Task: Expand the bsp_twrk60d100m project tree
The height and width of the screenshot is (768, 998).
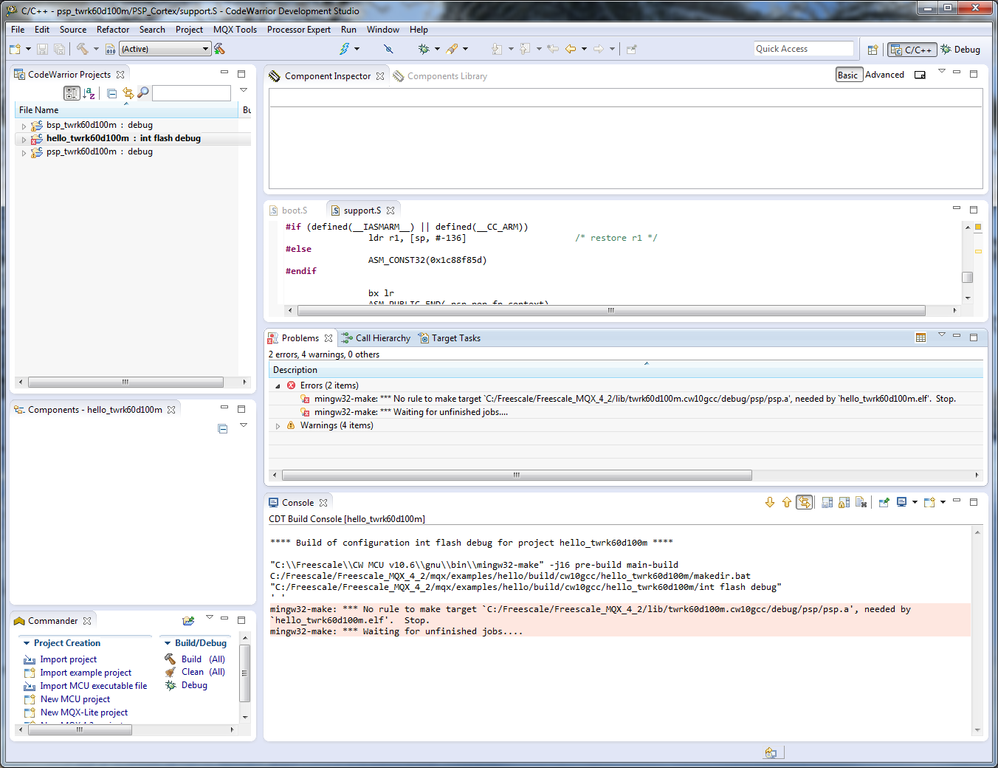Action: (x=24, y=126)
